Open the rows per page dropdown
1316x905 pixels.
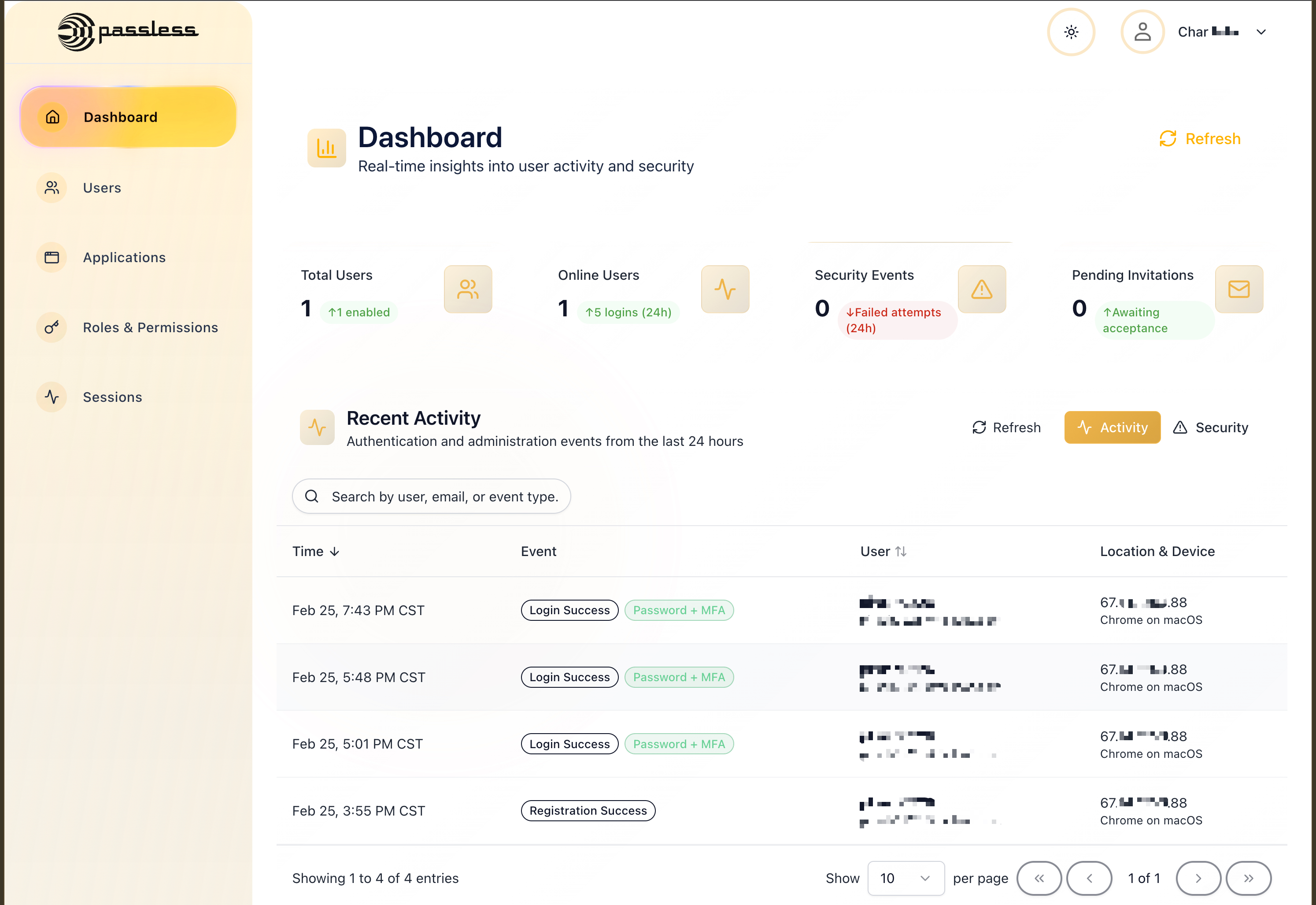click(906, 879)
